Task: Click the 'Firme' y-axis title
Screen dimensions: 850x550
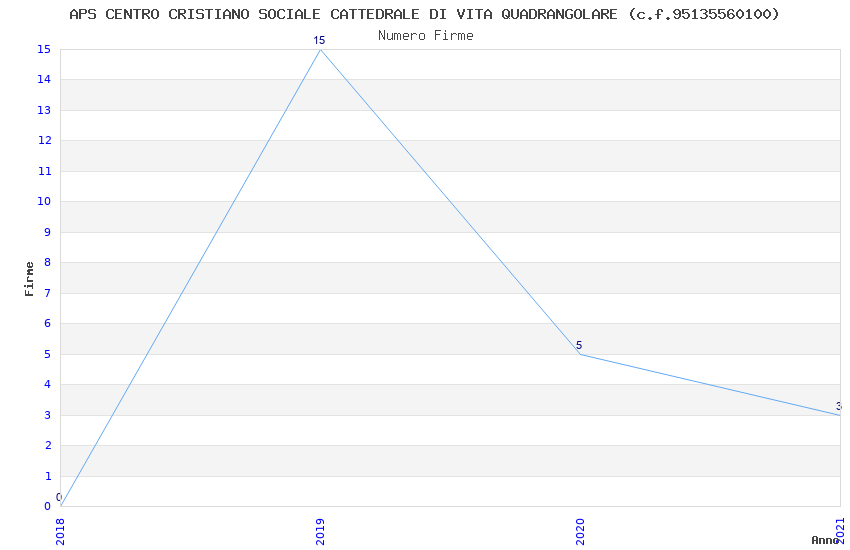Action: pyautogui.click(x=29, y=279)
